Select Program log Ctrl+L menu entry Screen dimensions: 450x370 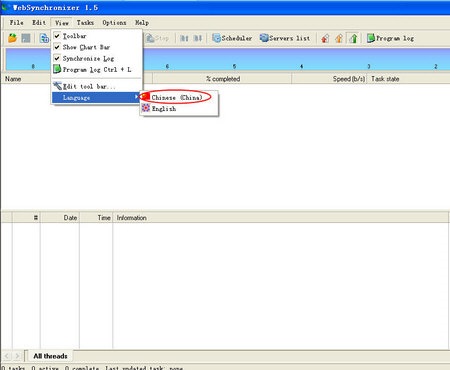(97, 69)
